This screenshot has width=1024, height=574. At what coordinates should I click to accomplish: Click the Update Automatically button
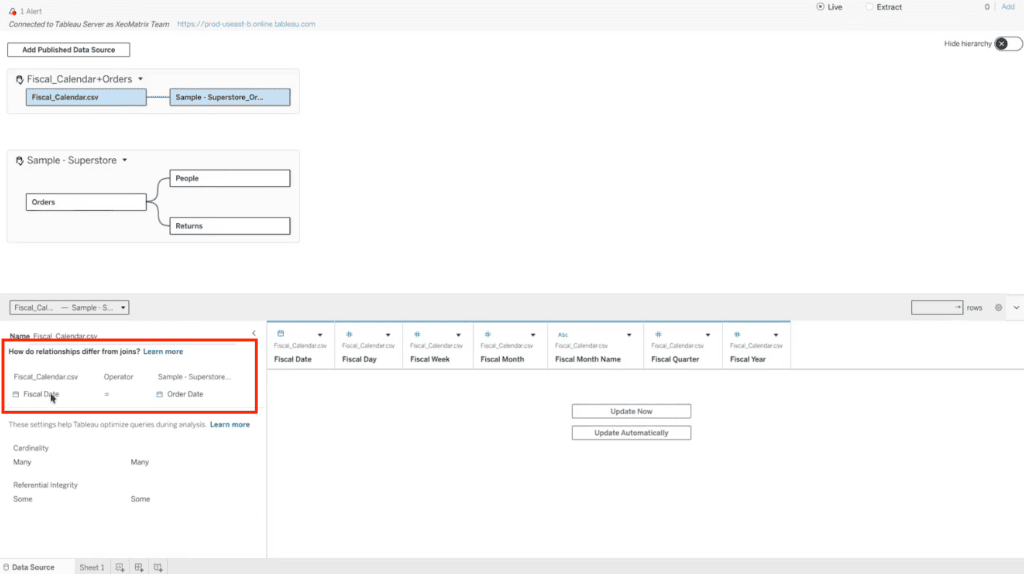(632, 433)
